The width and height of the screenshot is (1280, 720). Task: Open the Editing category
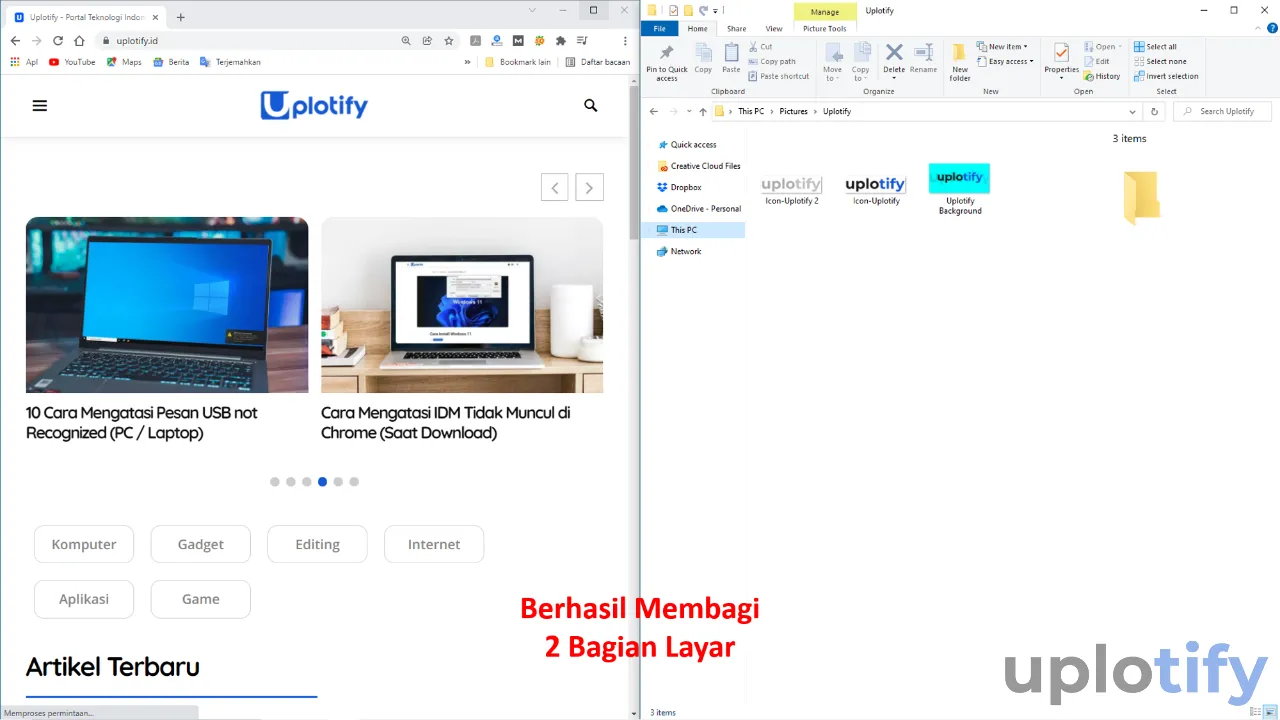pyautogui.click(x=317, y=544)
